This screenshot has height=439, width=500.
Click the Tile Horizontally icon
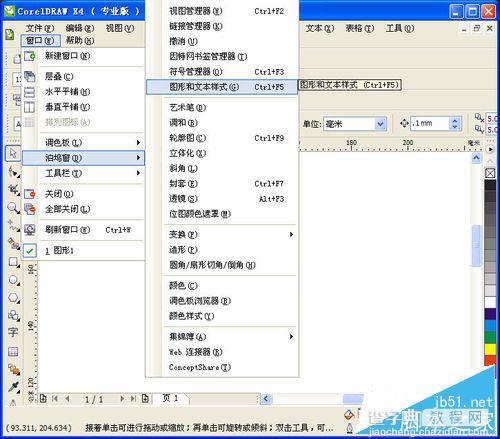click(30, 92)
